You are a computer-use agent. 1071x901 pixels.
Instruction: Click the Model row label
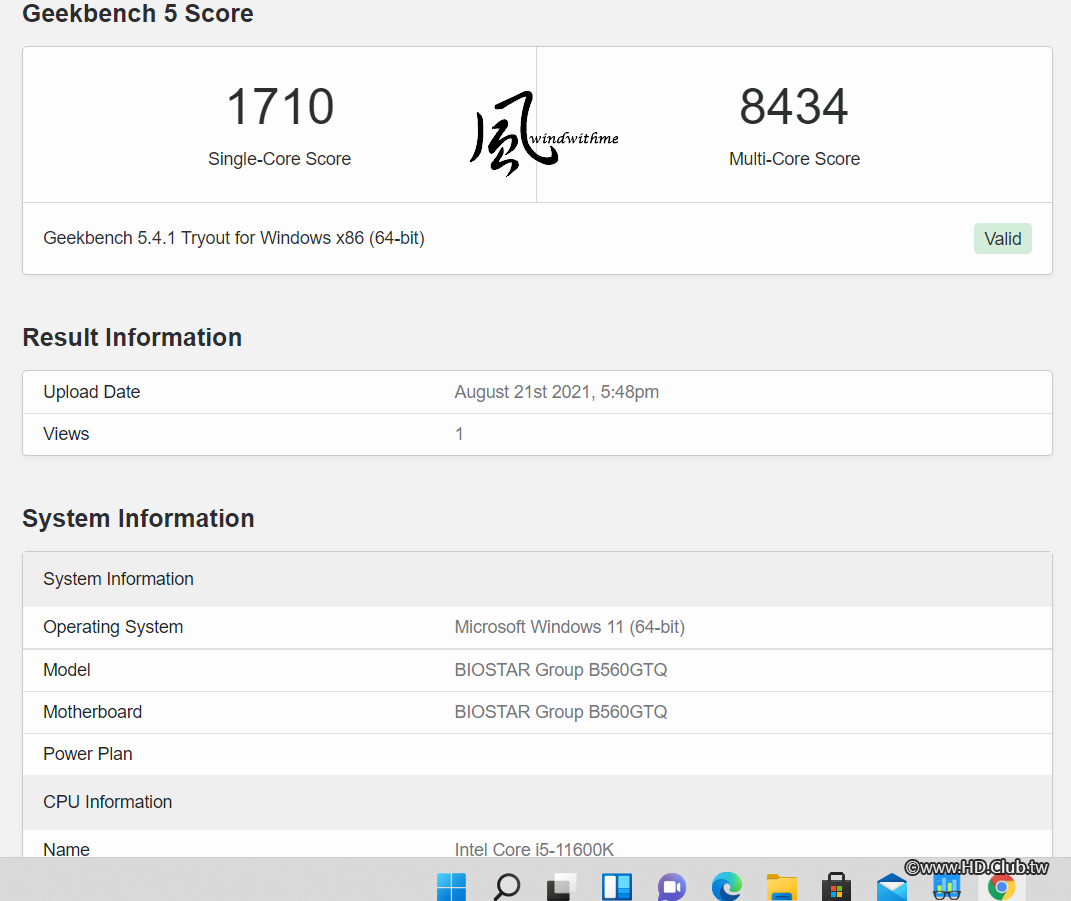click(67, 669)
